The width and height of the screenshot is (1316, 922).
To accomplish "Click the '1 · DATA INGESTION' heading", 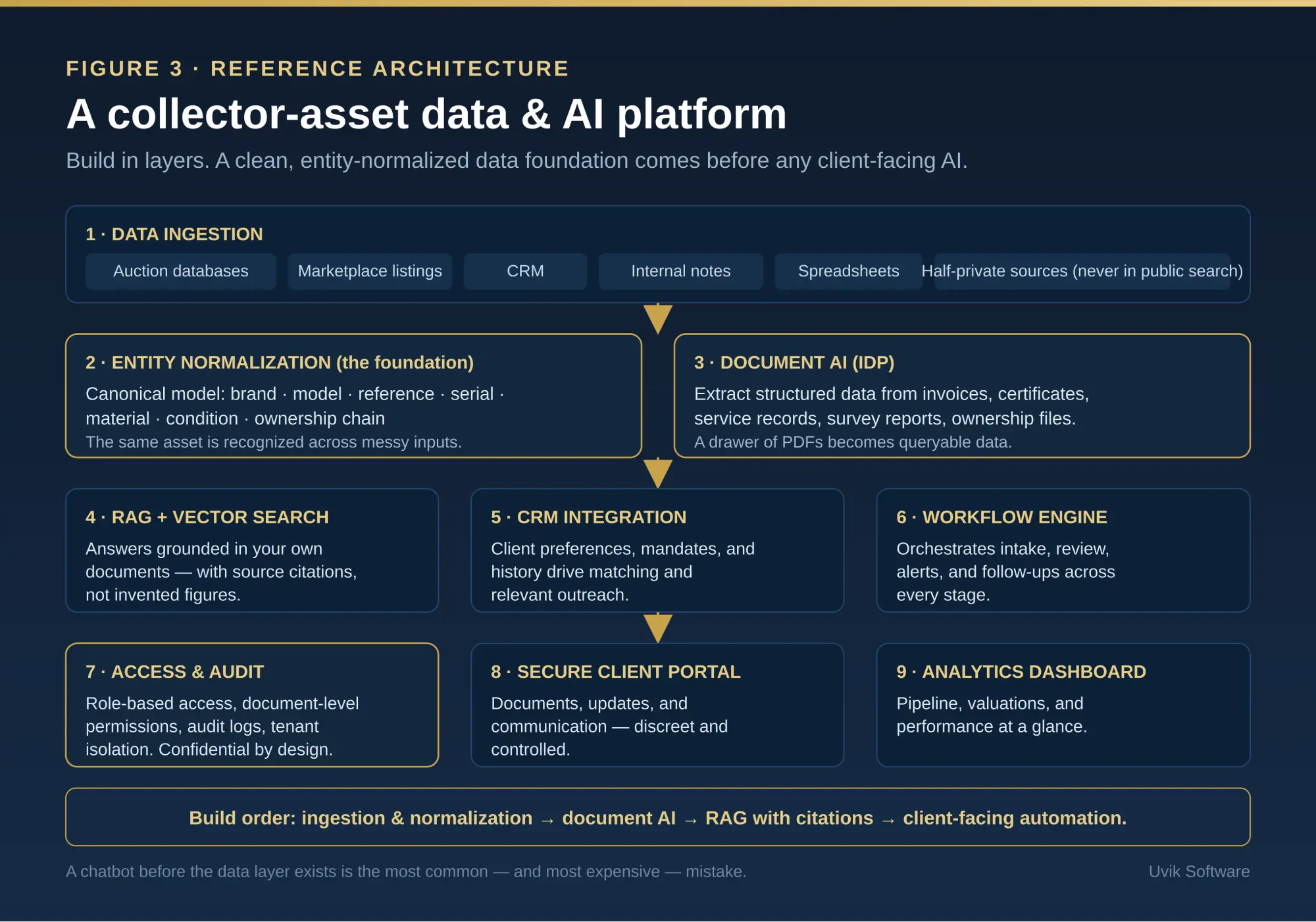I will tap(174, 234).
